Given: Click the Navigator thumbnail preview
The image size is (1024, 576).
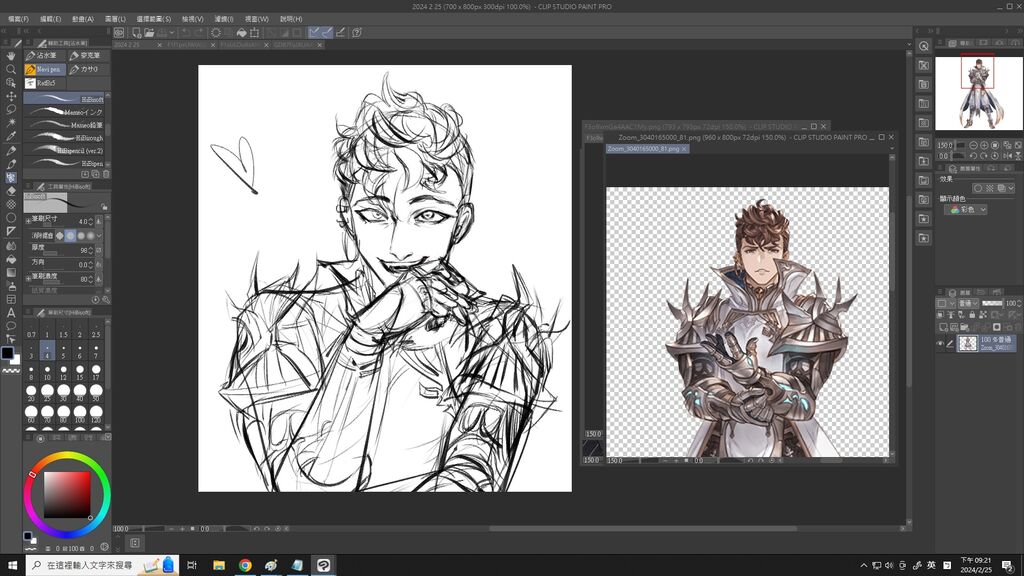Looking at the screenshot, I should click(979, 93).
